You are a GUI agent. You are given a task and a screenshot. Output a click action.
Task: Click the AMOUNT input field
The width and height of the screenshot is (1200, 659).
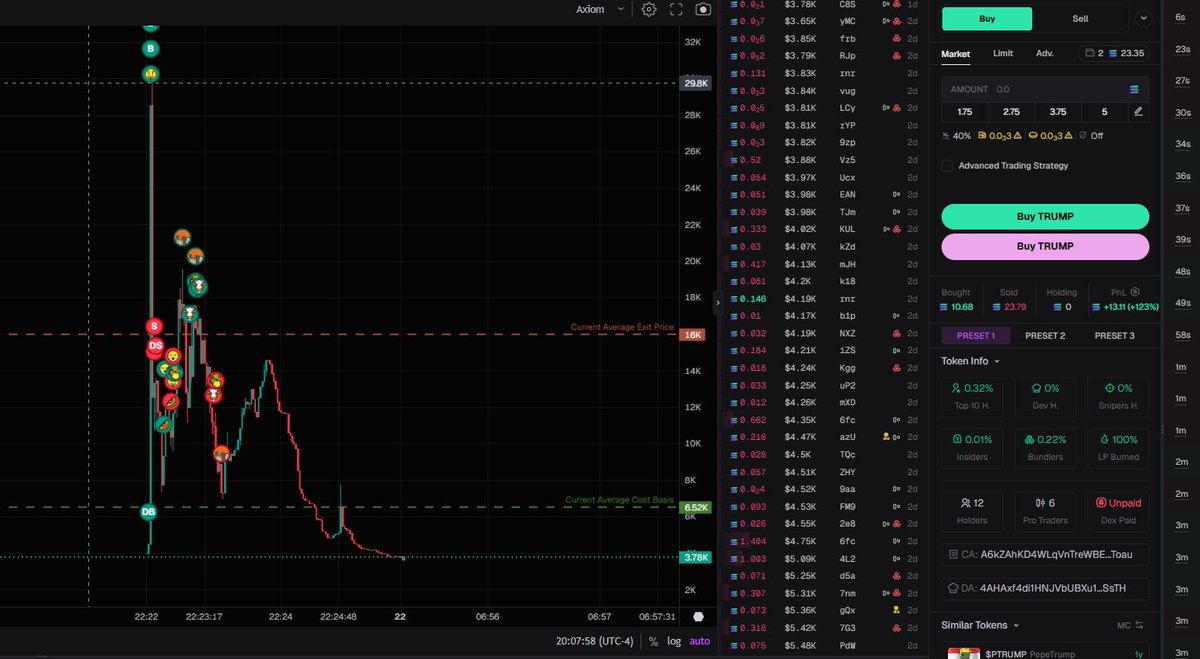tap(1045, 89)
